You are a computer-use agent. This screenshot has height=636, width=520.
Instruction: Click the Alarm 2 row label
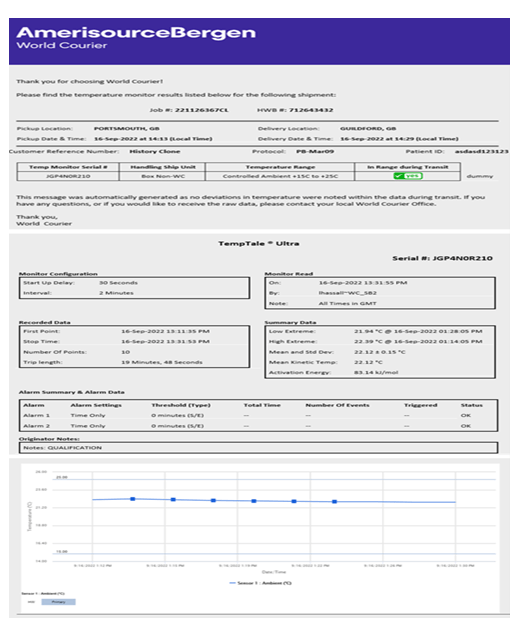(x=37, y=426)
